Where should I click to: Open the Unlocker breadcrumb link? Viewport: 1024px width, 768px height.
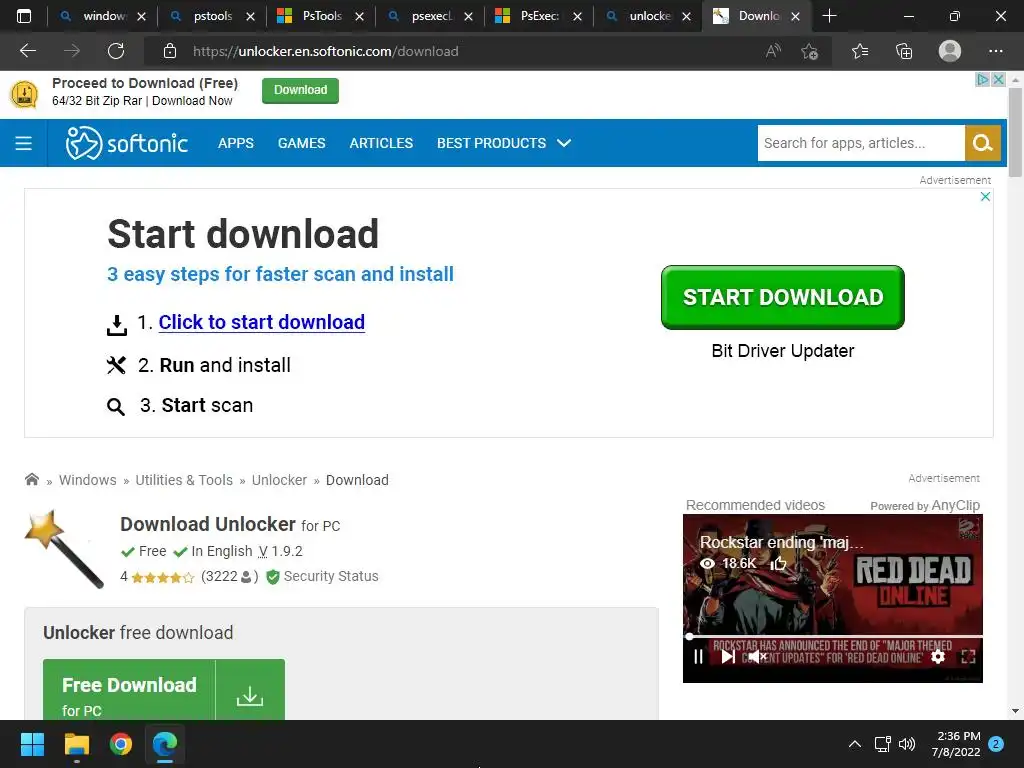click(x=280, y=480)
